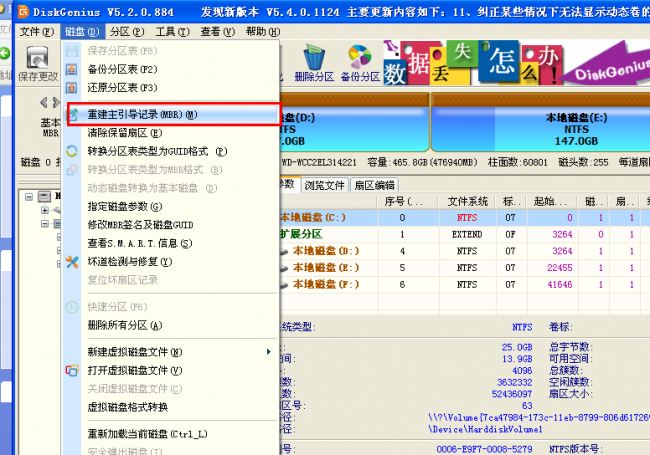This screenshot has height=455, width=650.
Task: Select 还原分区表(F3) menu entry
Action: click(171, 87)
